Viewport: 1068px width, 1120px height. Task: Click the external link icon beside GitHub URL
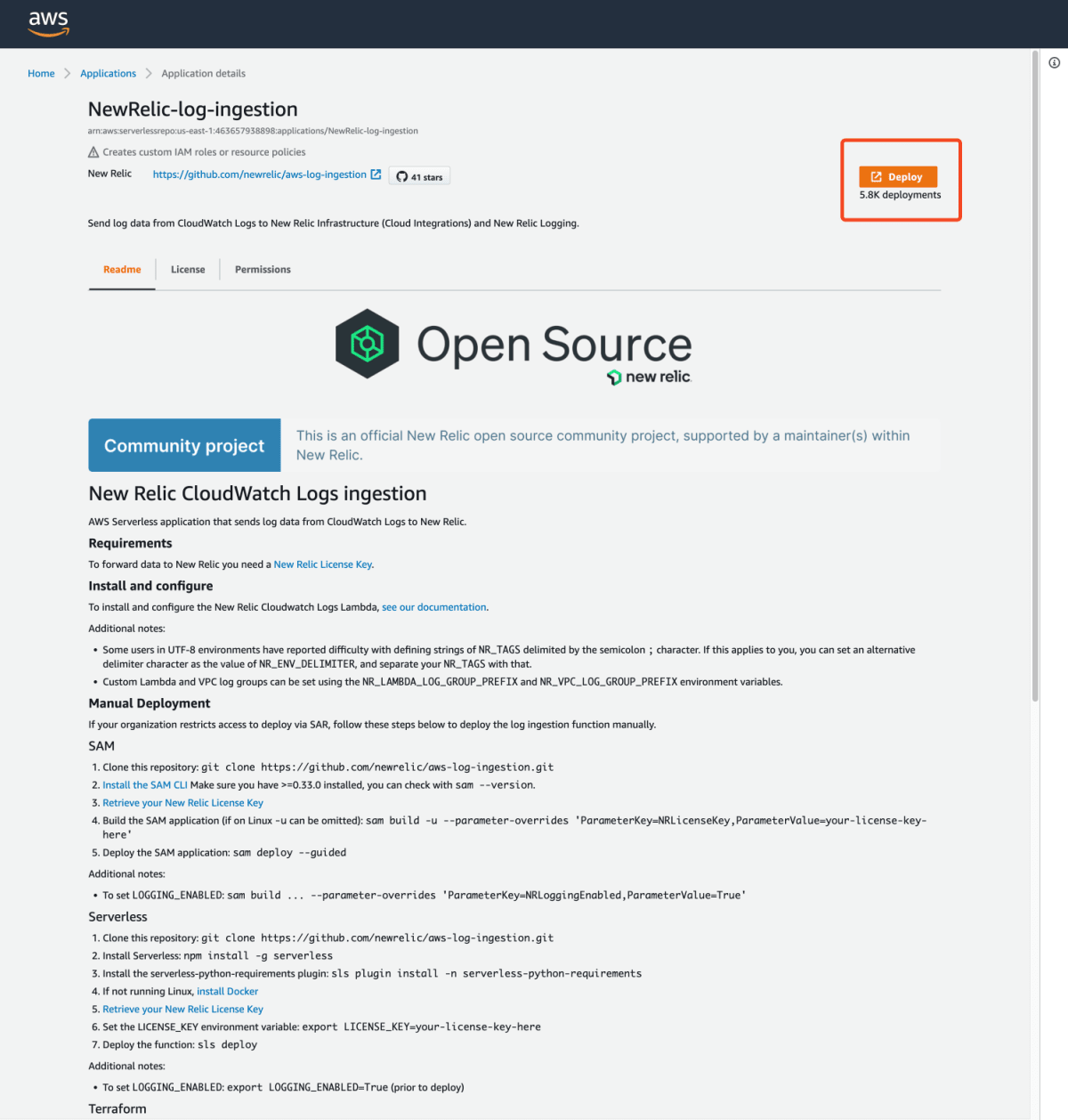click(376, 174)
